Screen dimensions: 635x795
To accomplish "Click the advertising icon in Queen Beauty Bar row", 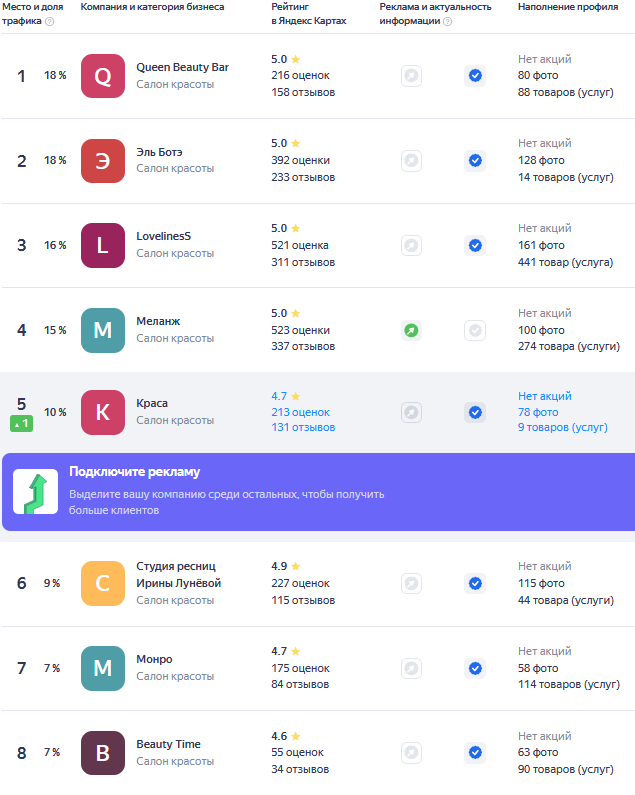I will [x=411, y=76].
